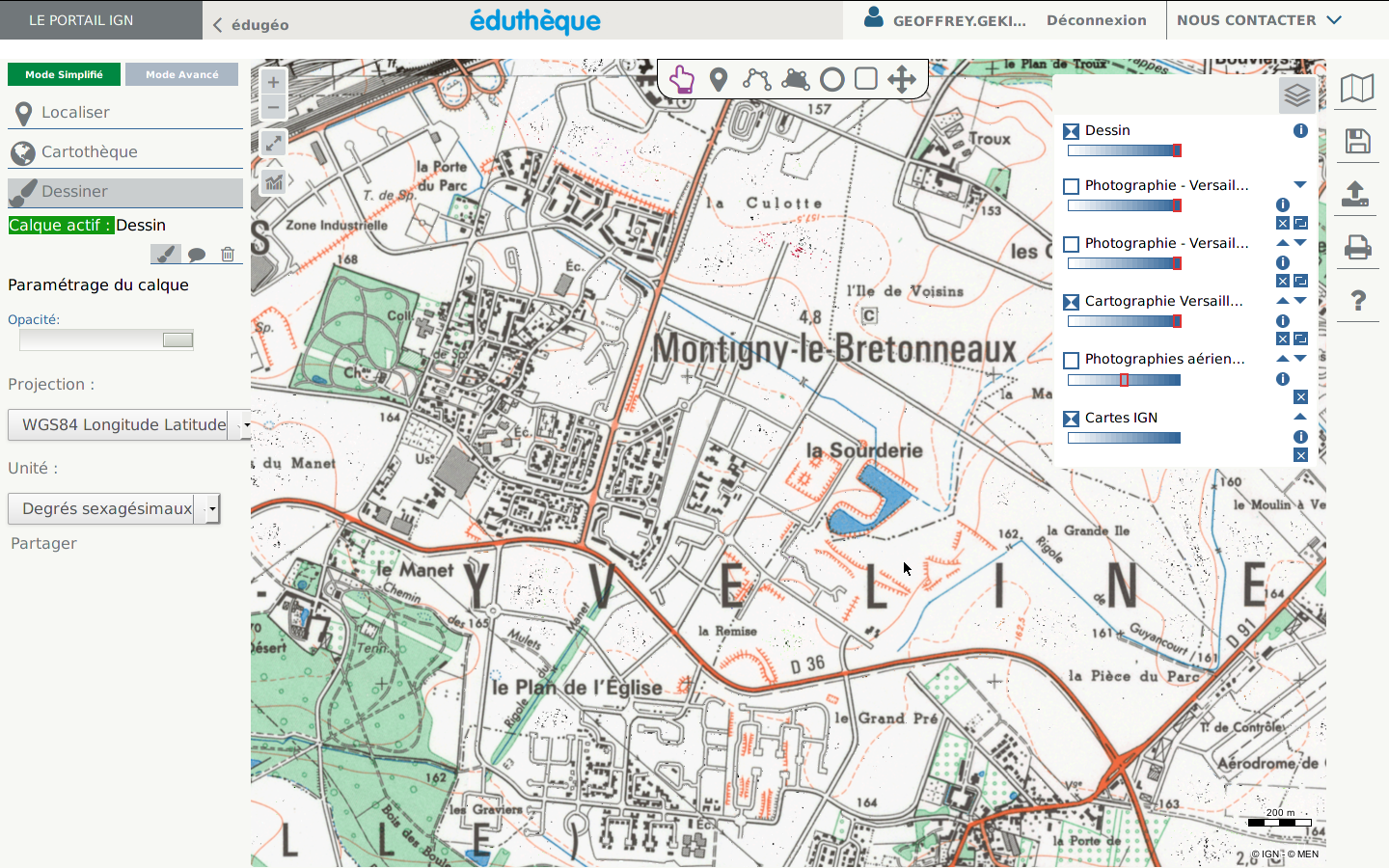Click the trash icon under Calque actif
Screen dimensions: 1389x868
[x=228, y=255]
